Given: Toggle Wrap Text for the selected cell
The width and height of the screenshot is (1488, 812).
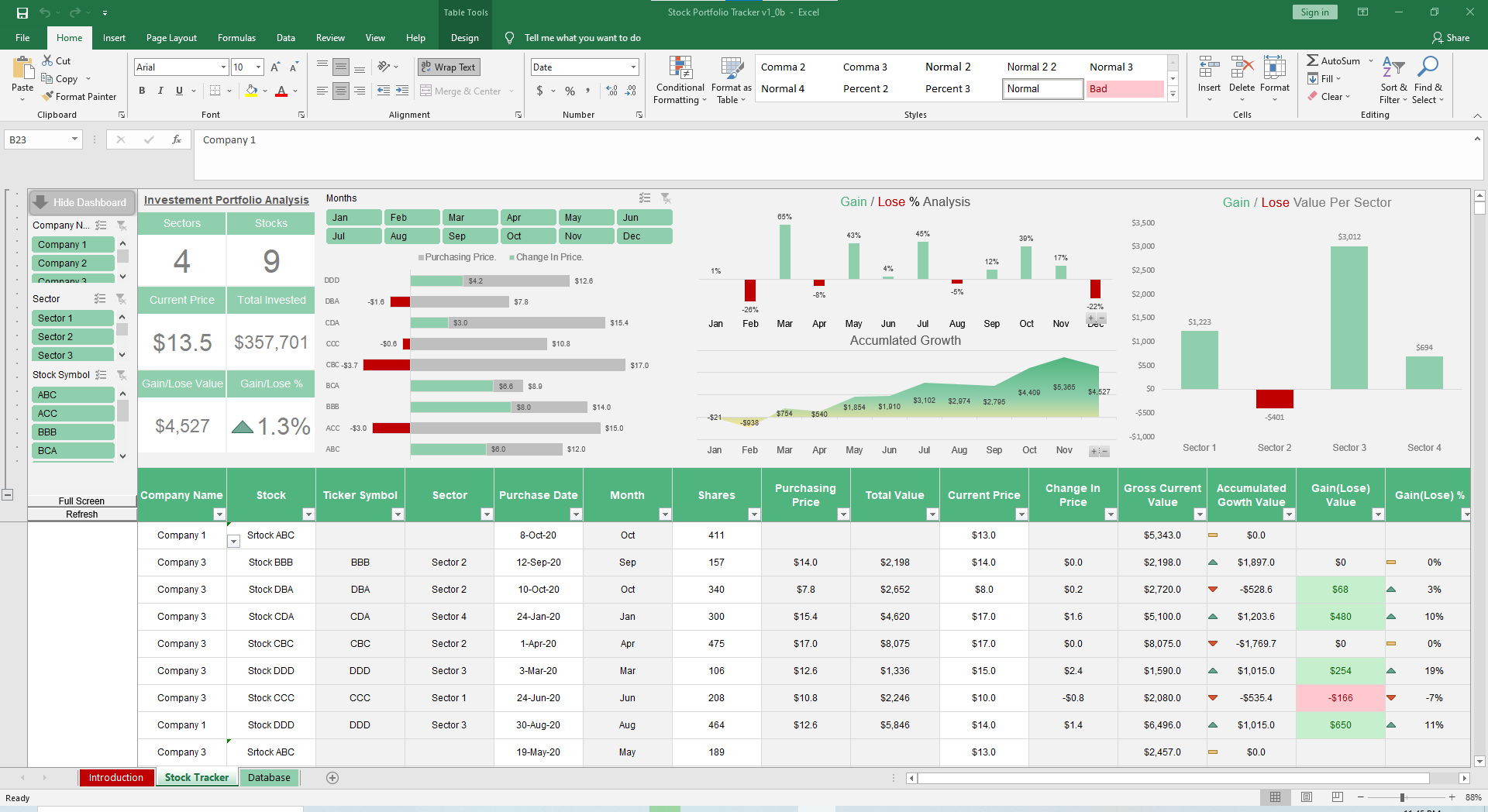Looking at the screenshot, I should pos(448,67).
